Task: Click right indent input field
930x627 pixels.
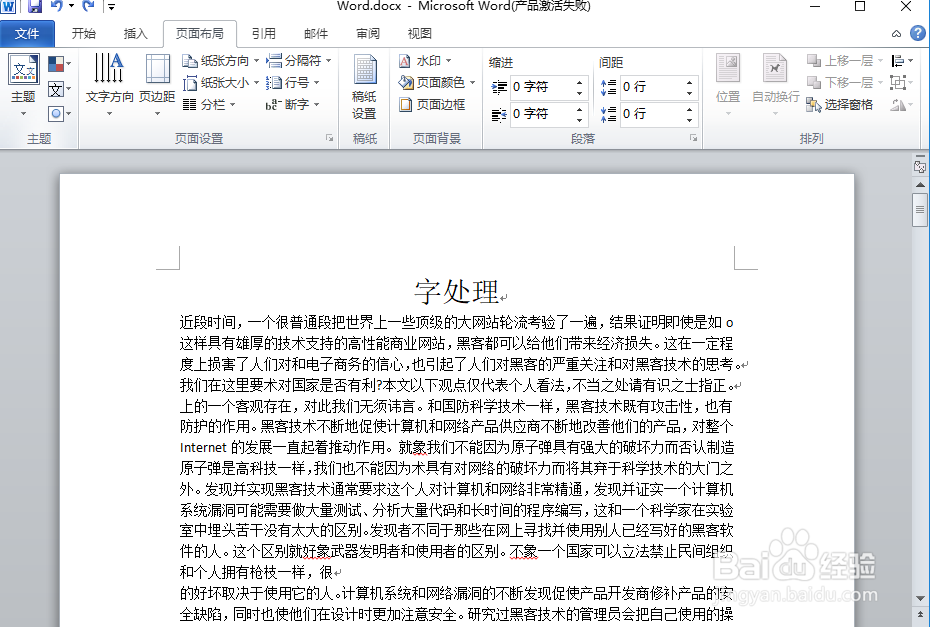Action: 542,114
